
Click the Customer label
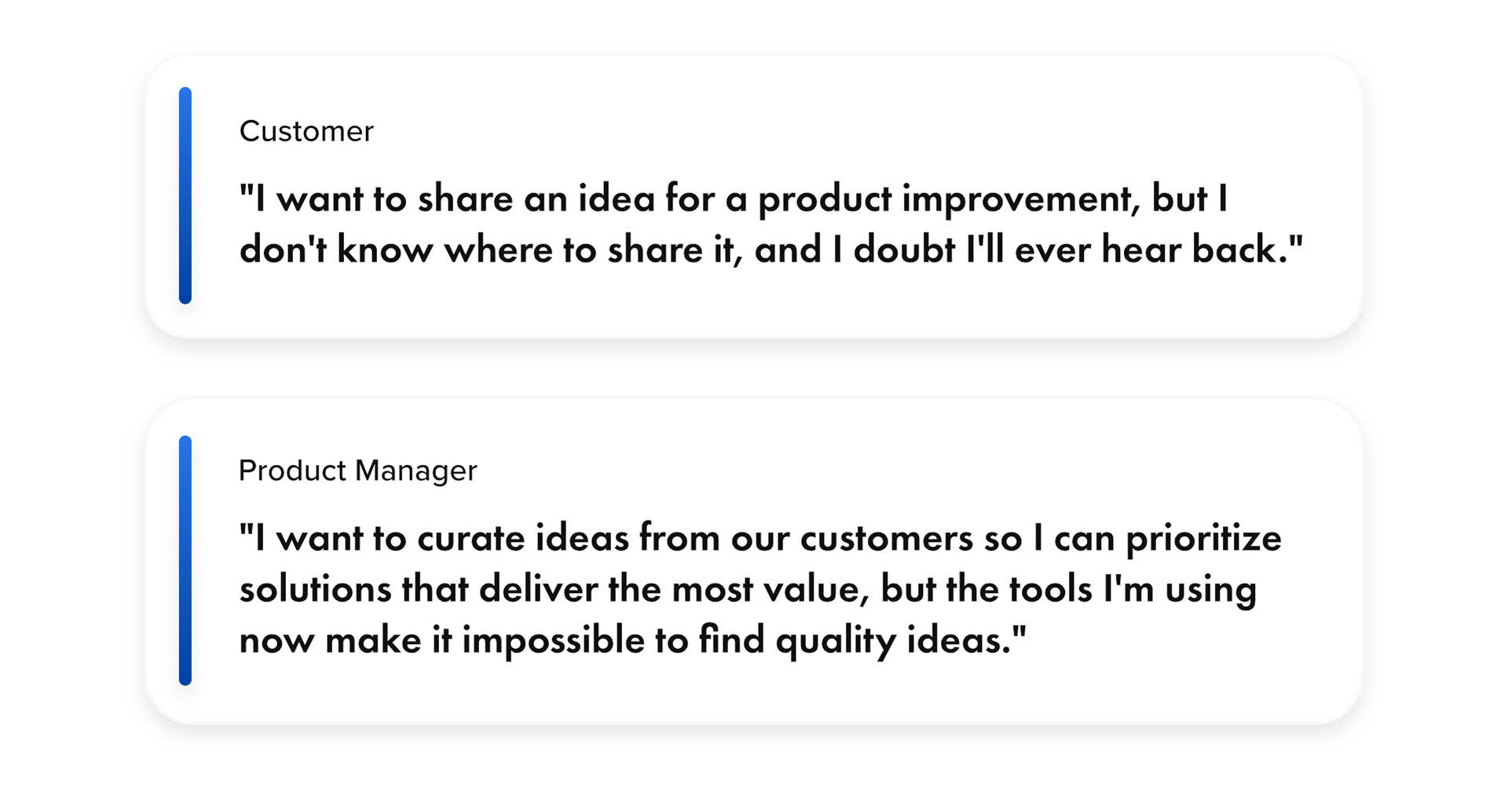(x=306, y=131)
